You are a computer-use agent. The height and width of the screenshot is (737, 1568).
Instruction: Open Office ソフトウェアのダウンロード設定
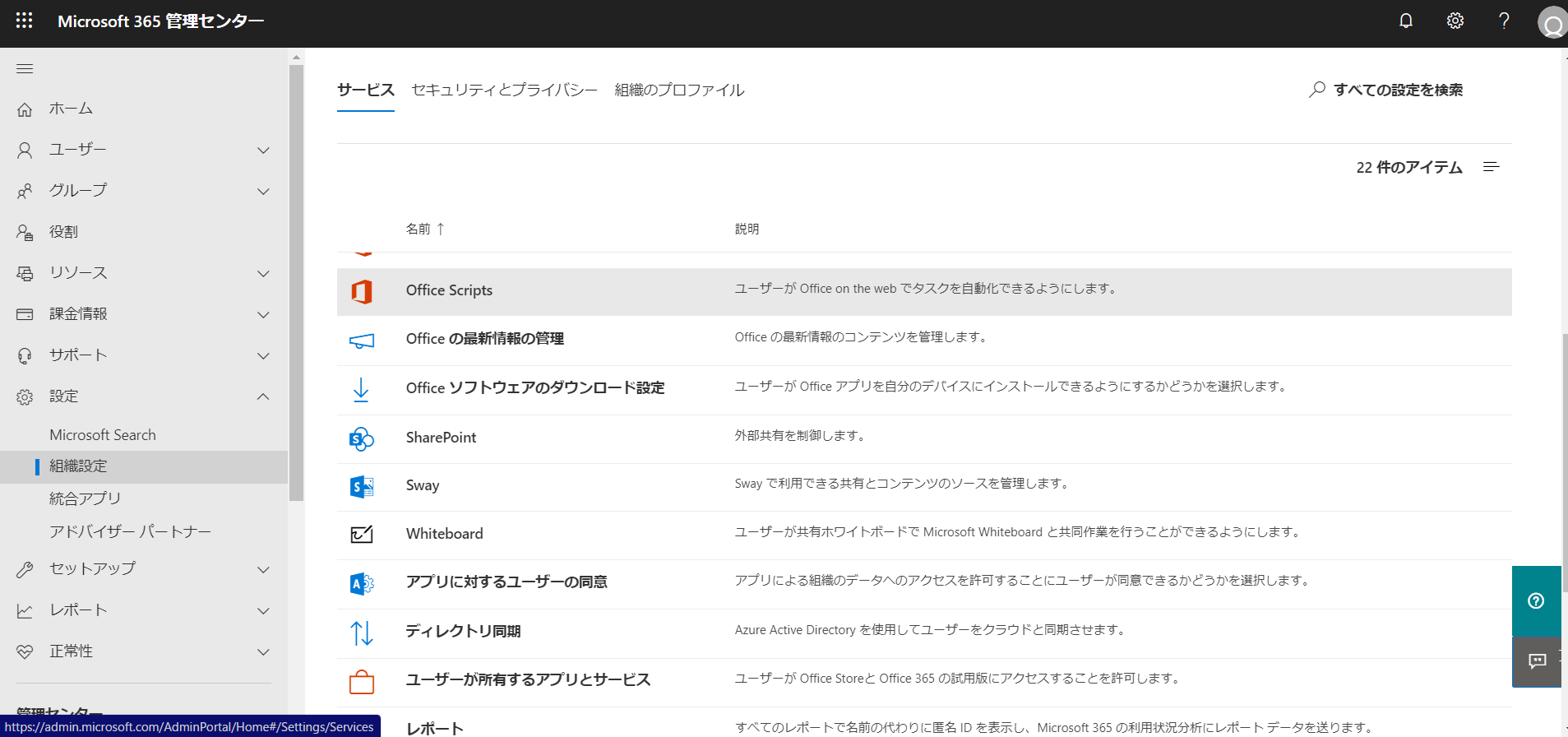(535, 387)
